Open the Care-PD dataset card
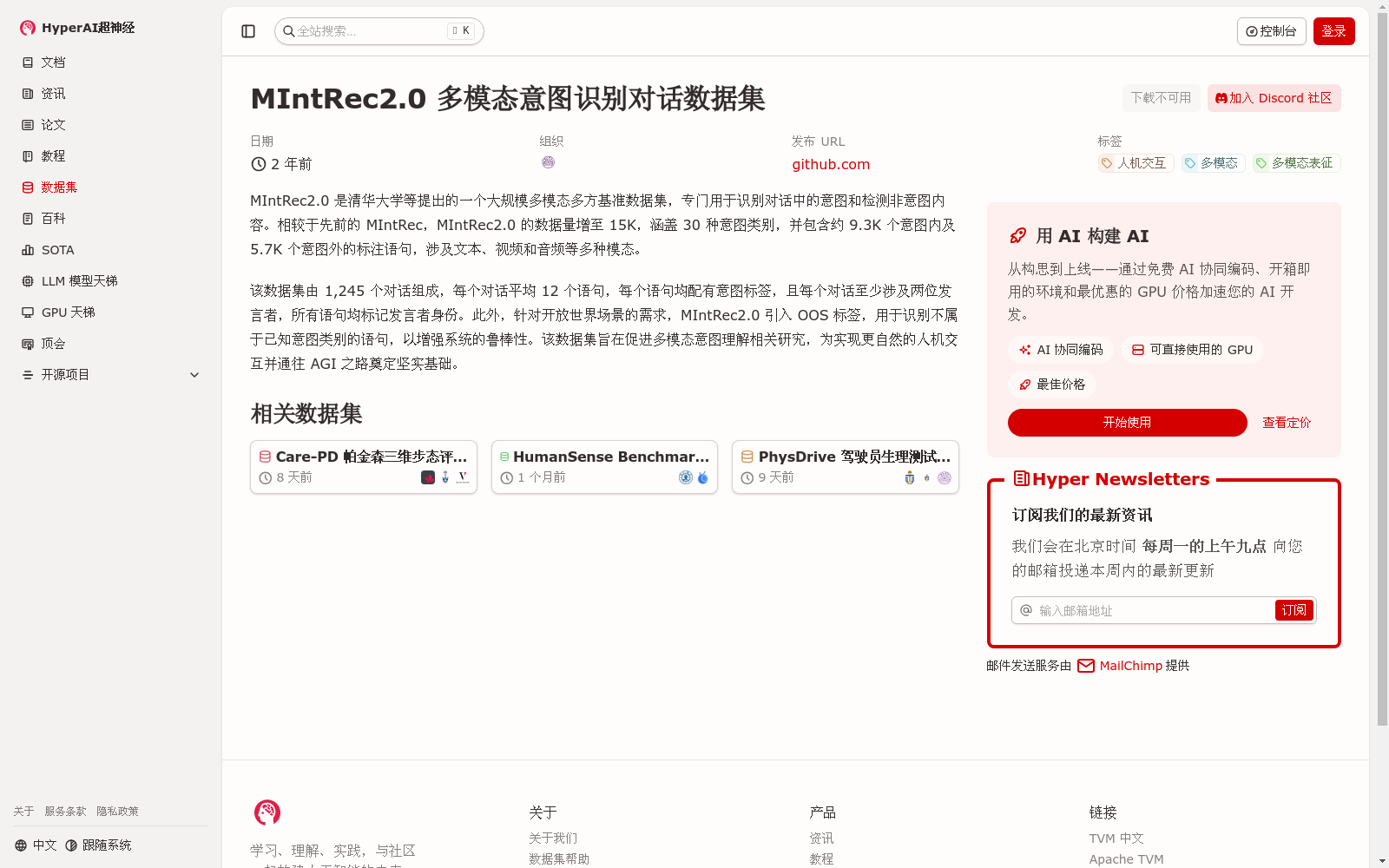Screen dimensions: 1389x868 (x=363, y=466)
